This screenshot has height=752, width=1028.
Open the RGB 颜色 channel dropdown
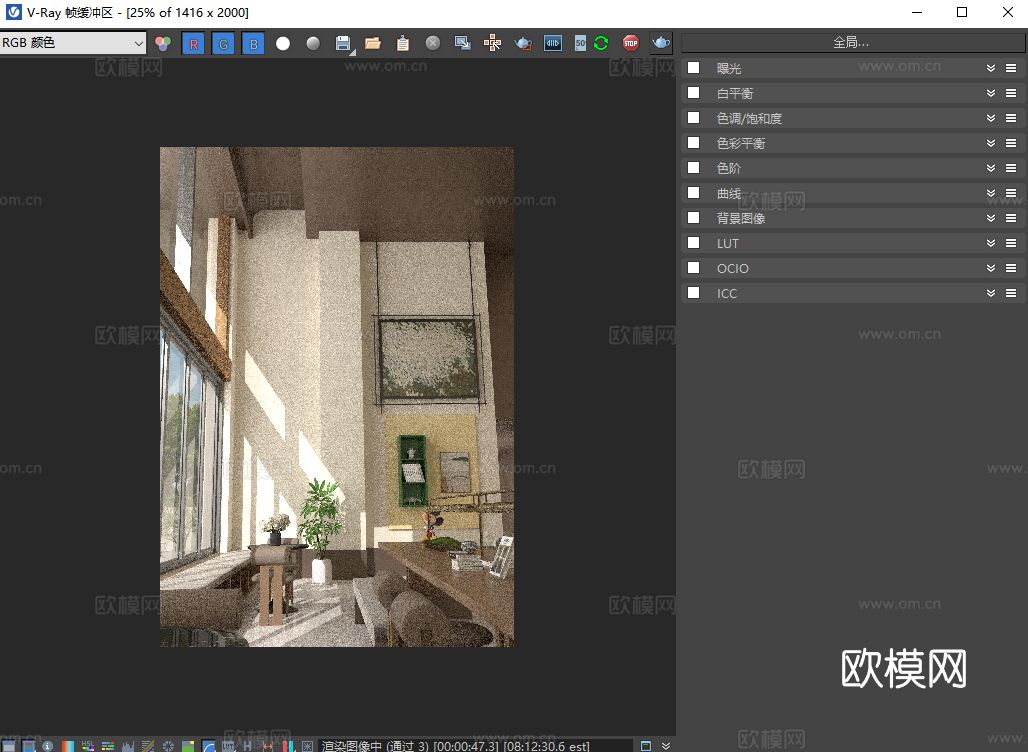coord(138,43)
